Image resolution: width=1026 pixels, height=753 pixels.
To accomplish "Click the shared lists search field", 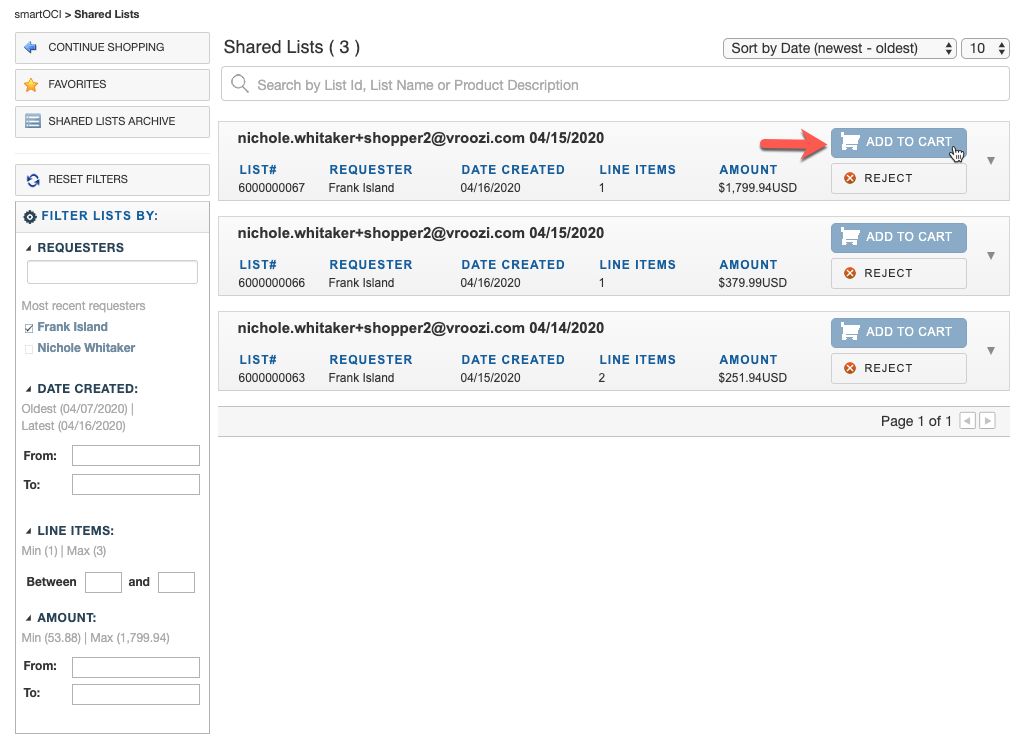I will point(615,84).
